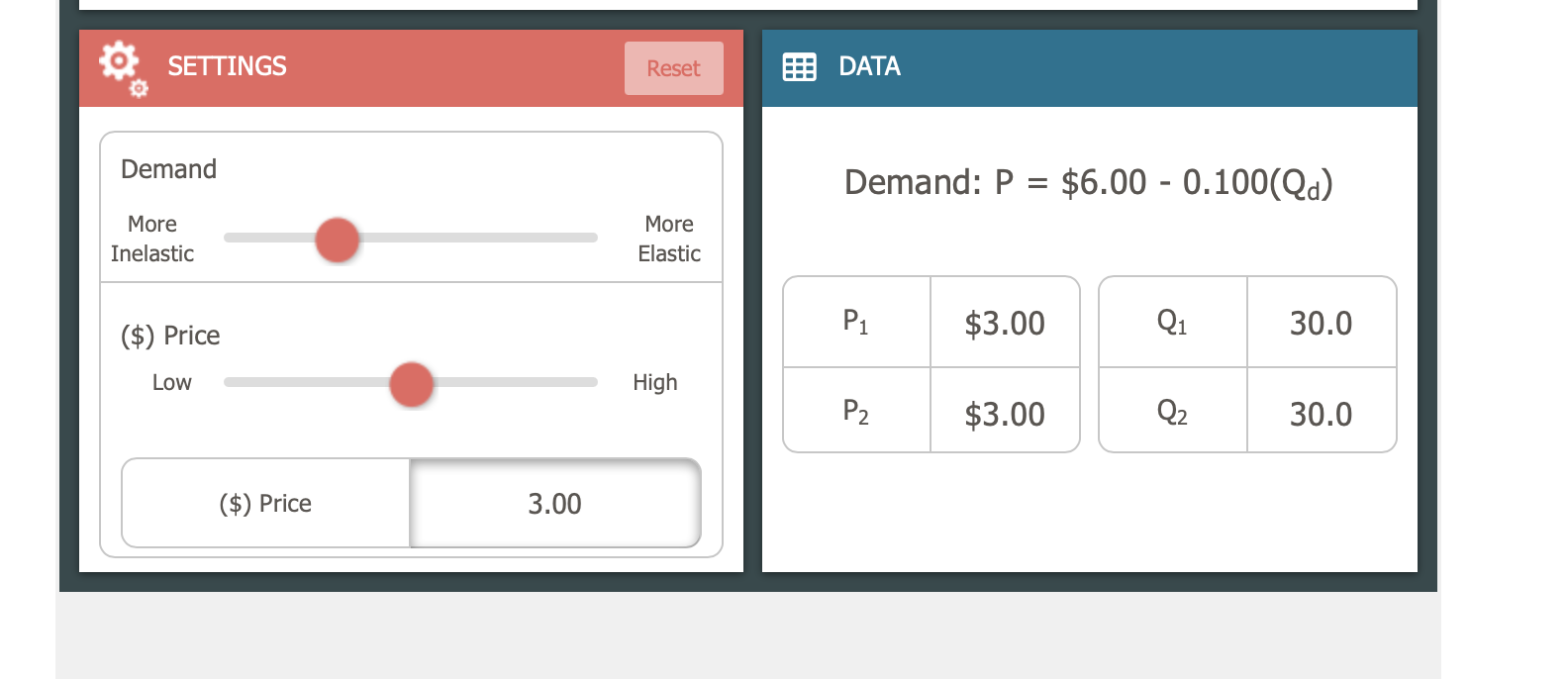
Task: Click the ($) Price label in Settings
Action: [170, 335]
